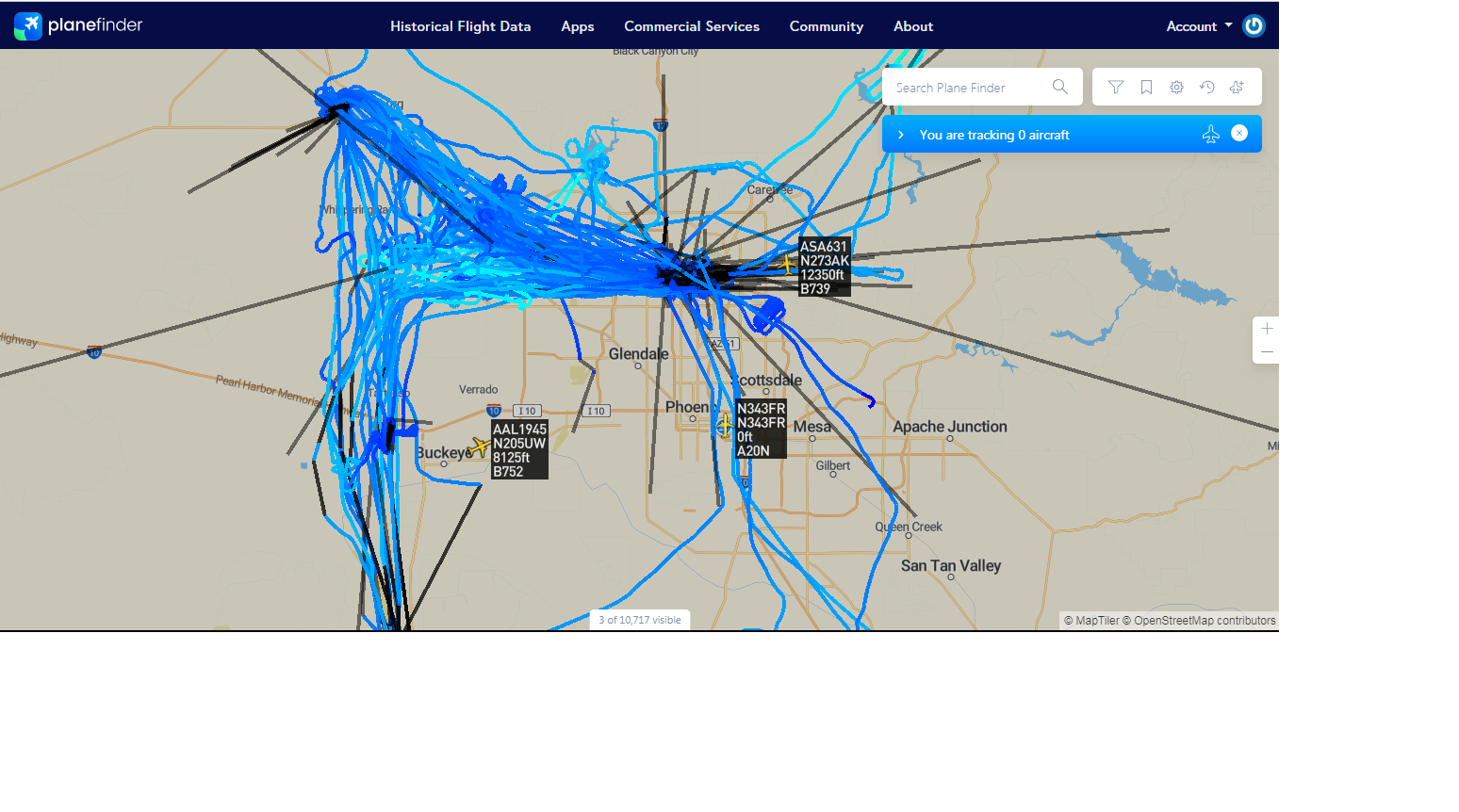1459x812 pixels.
Task: Select the AAL1945 aircraft marker
Action: [480, 447]
